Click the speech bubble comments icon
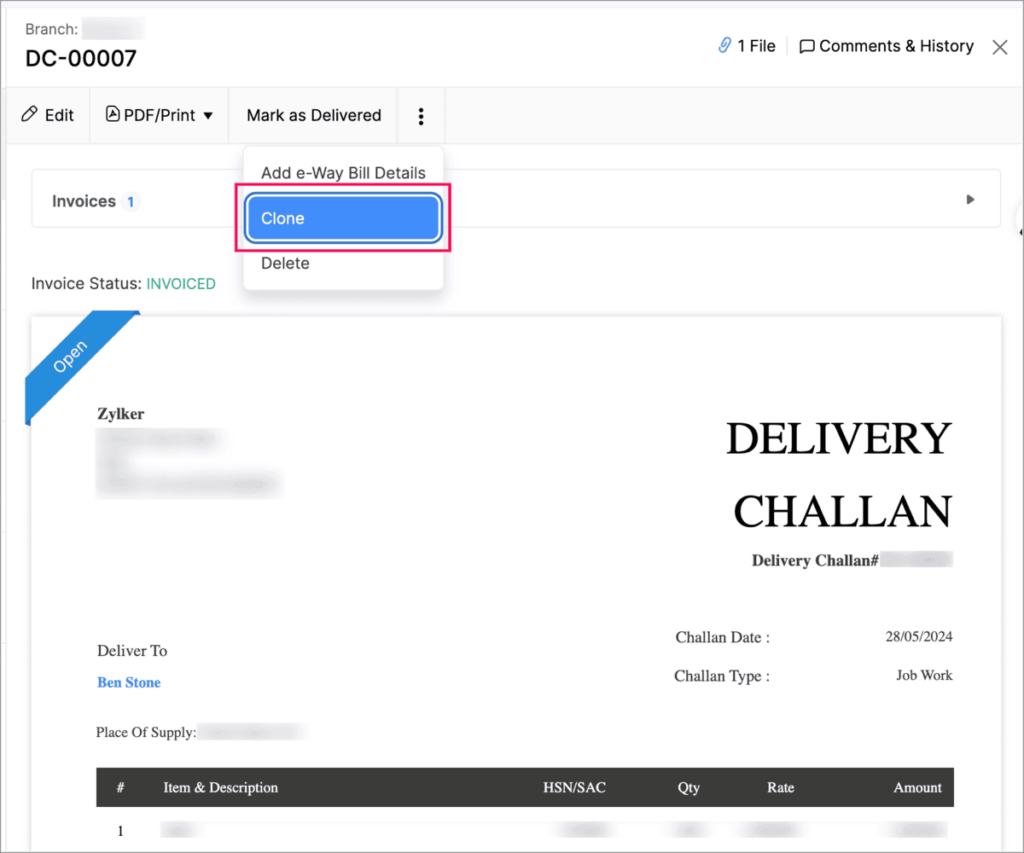1024x853 pixels. pyautogui.click(x=807, y=47)
